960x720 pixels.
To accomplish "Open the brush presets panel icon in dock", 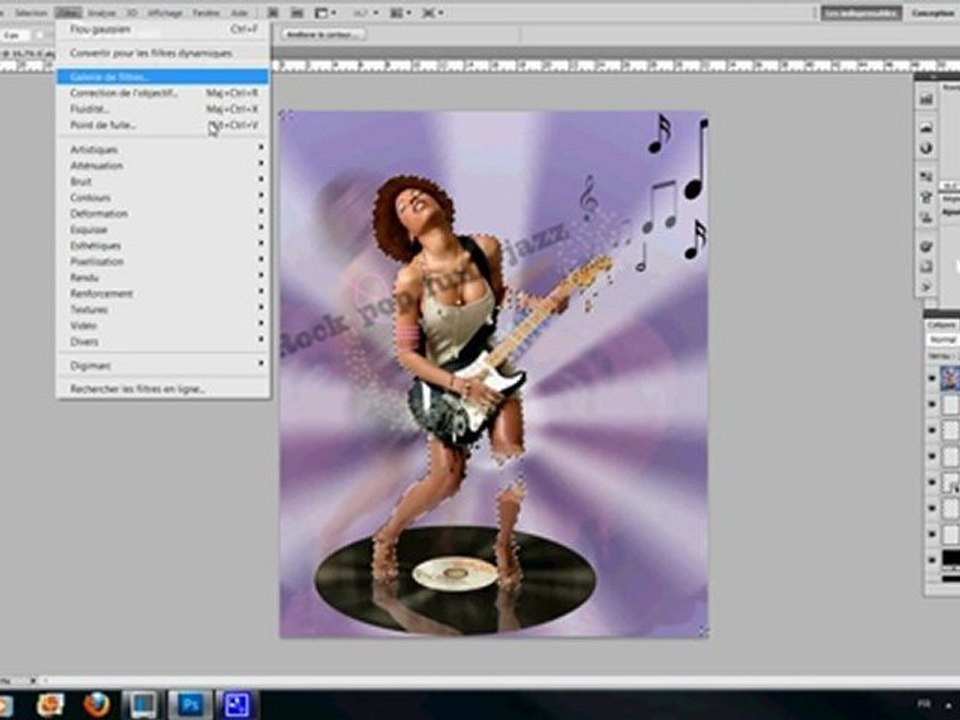I will pyautogui.click(x=926, y=176).
